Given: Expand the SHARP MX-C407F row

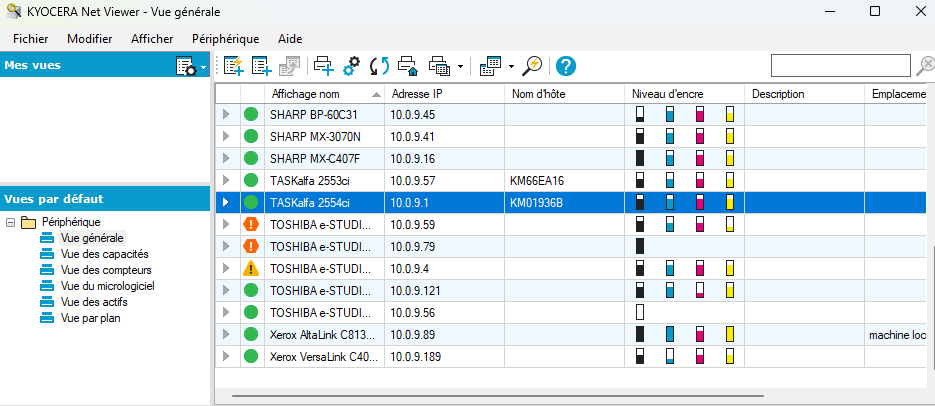Looking at the screenshot, I should [226, 158].
